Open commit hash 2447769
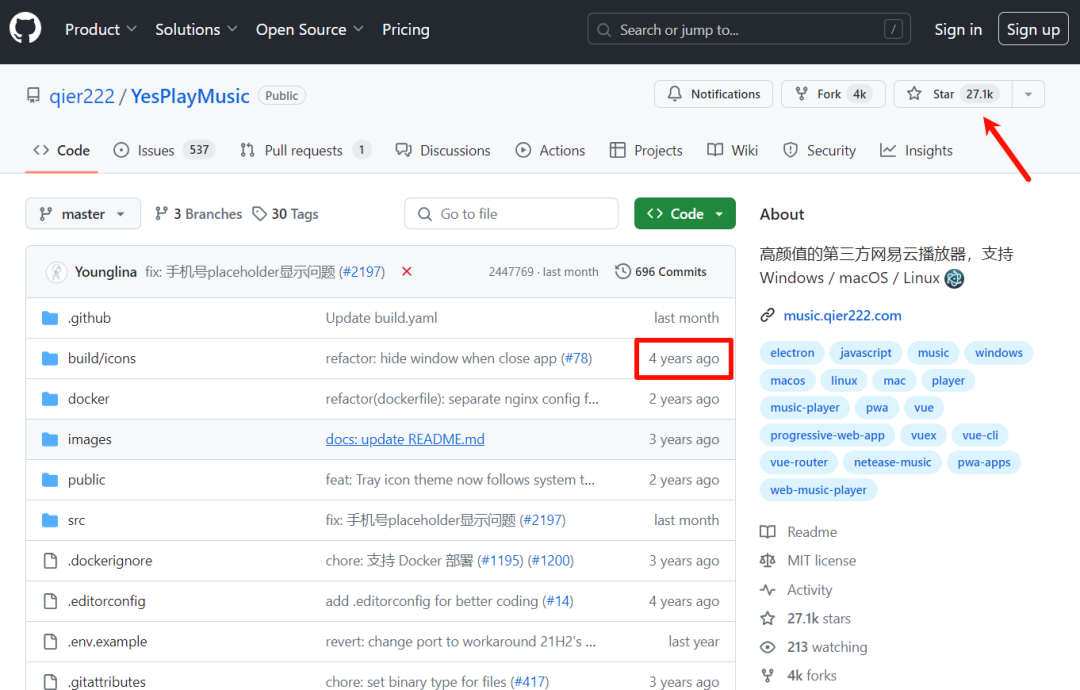 coord(511,272)
